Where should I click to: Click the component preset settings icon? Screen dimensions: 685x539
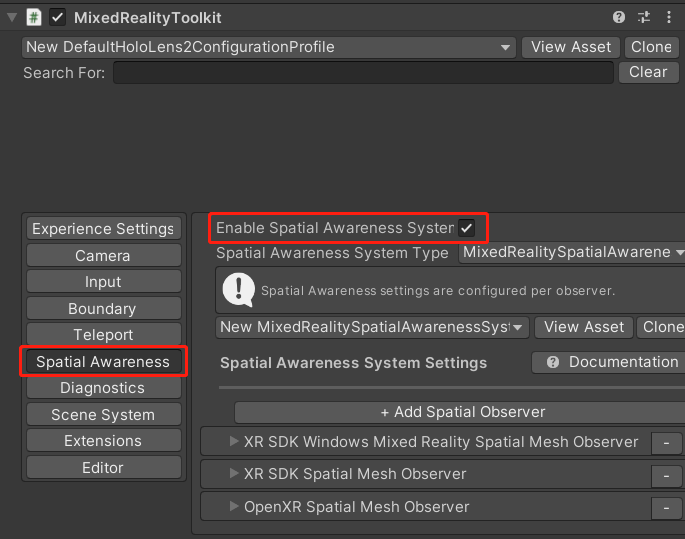click(x=643, y=18)
